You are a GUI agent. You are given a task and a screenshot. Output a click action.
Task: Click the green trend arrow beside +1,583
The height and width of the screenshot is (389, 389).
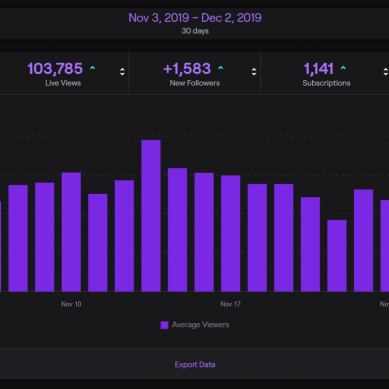click(220, 68)
